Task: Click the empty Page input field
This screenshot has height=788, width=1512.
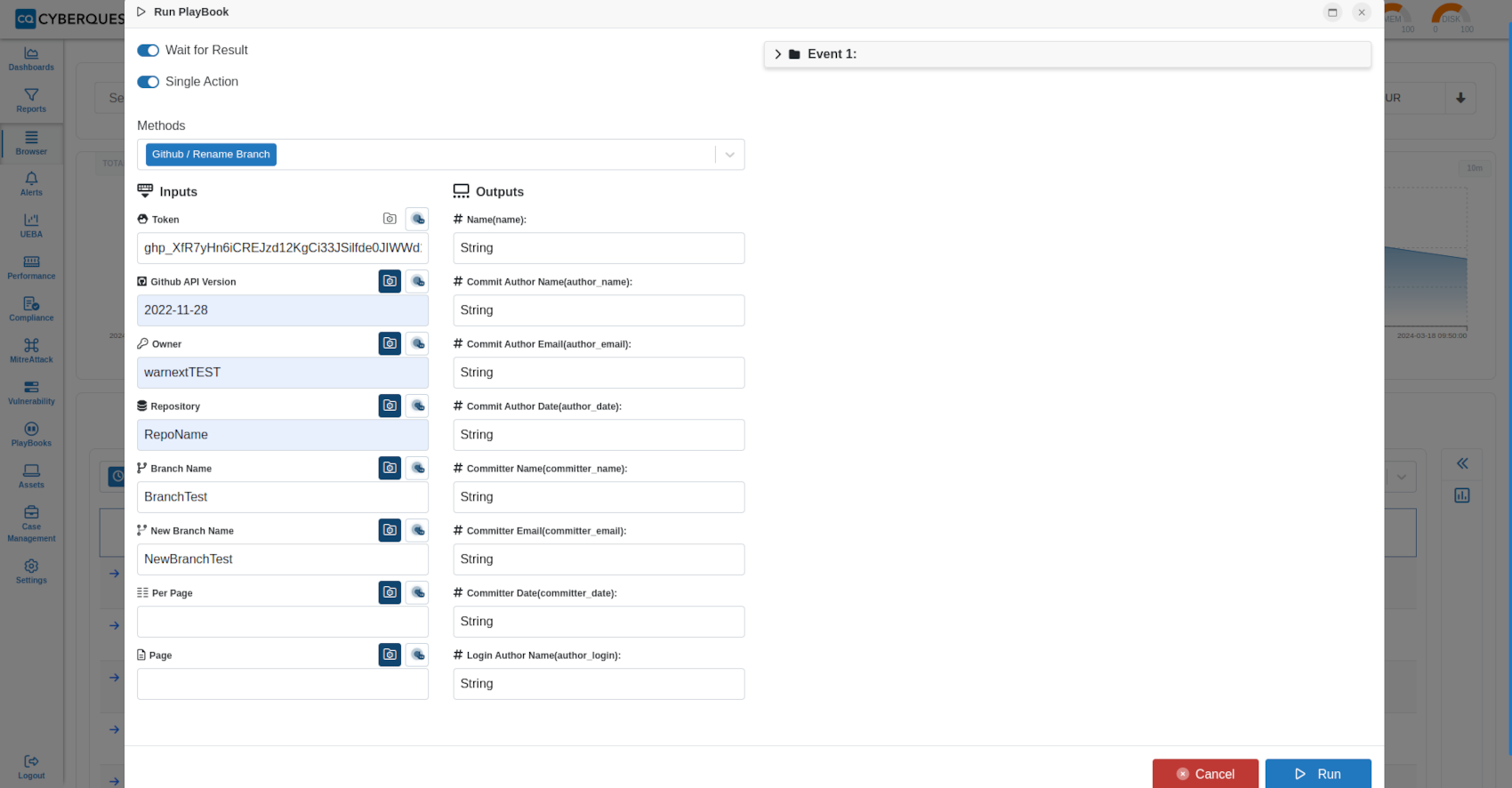Action: point(283,684)
